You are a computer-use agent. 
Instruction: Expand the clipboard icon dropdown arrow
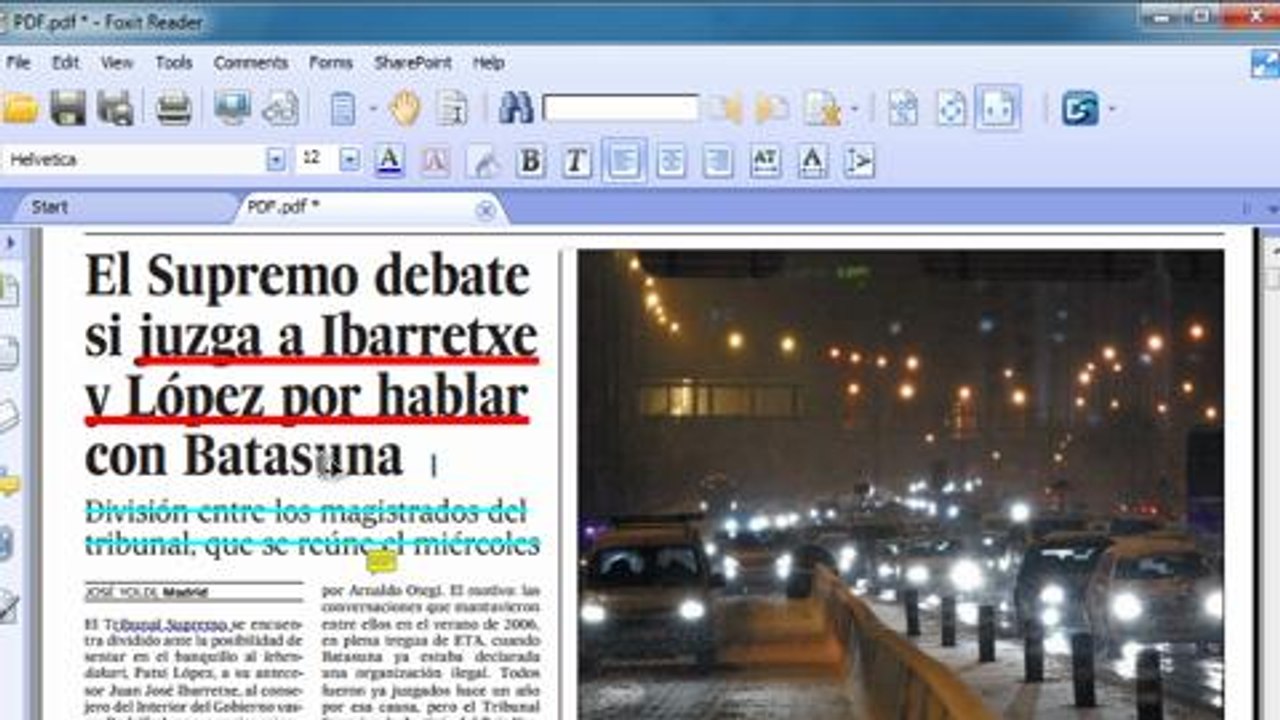coord(372,108)
